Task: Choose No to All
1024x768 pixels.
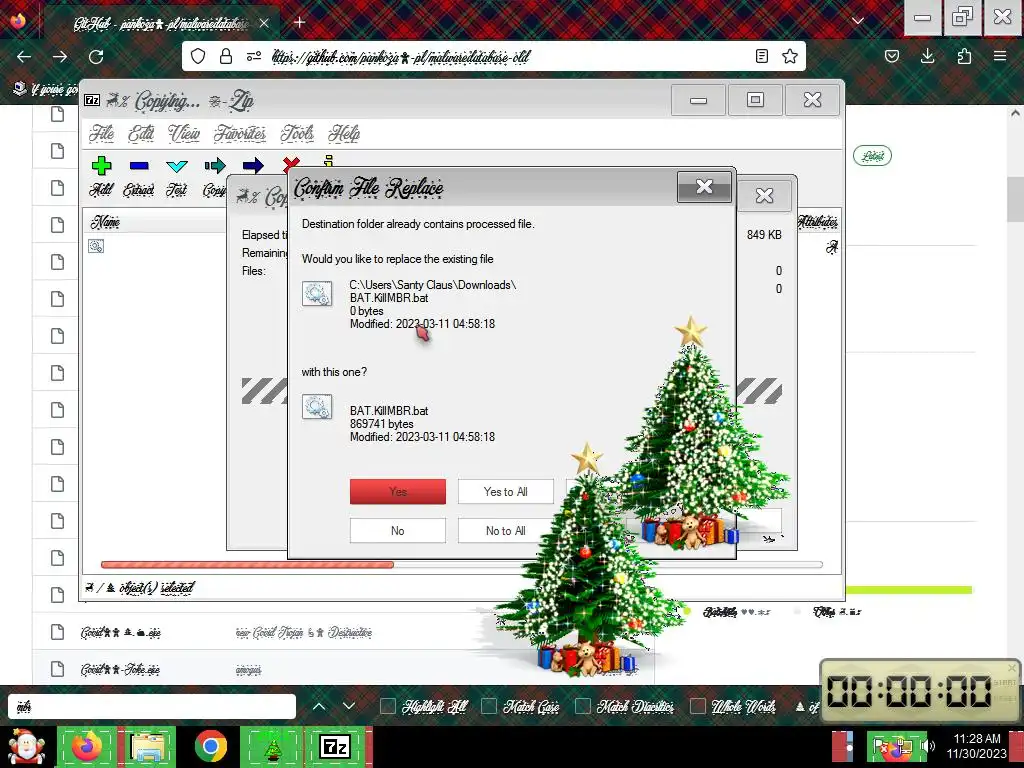Action: click(x=505, y=531)
